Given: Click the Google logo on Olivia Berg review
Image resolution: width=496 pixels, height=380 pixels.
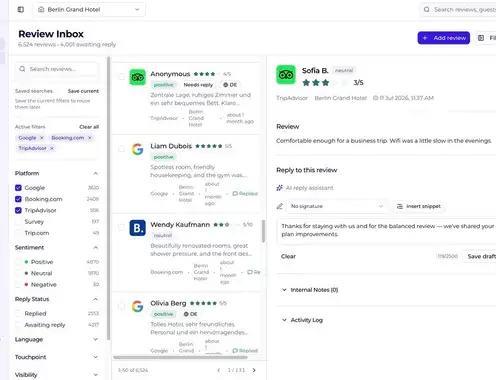Looking at the screenshot, I should coord(137,306).
